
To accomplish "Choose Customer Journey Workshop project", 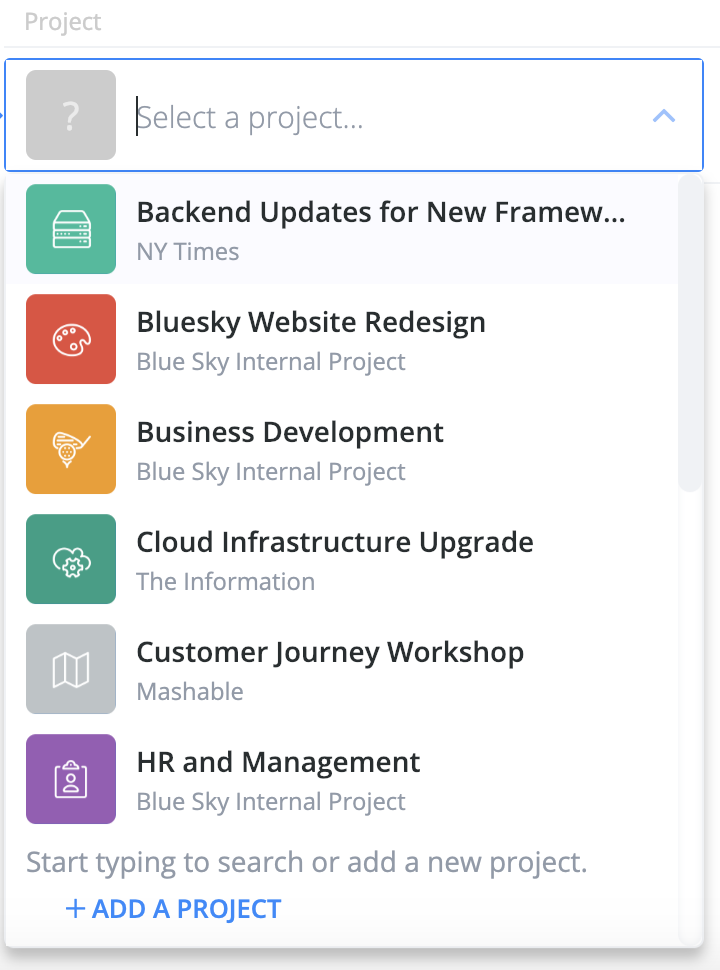I will pyautogui.click(x=342, y=669).
